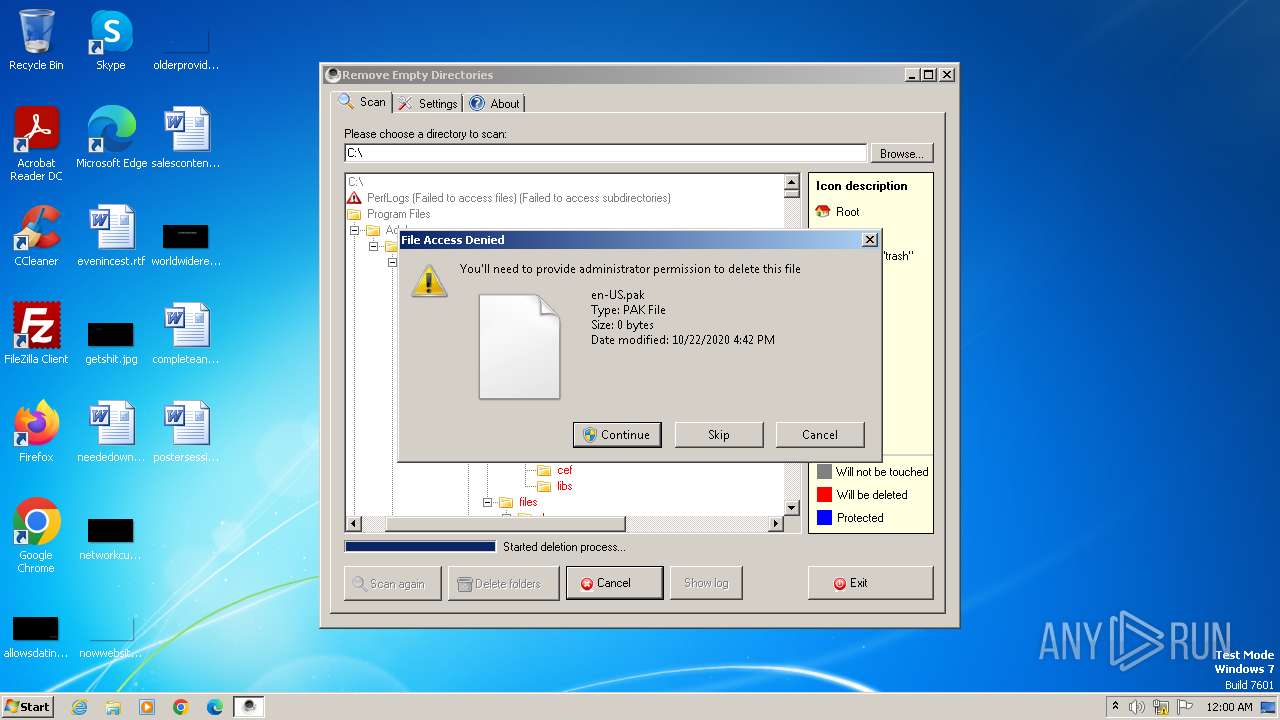Viewport: 1280px width, 720px height.
Task: Select completean... Word document icon
Action: coord(186,334)
